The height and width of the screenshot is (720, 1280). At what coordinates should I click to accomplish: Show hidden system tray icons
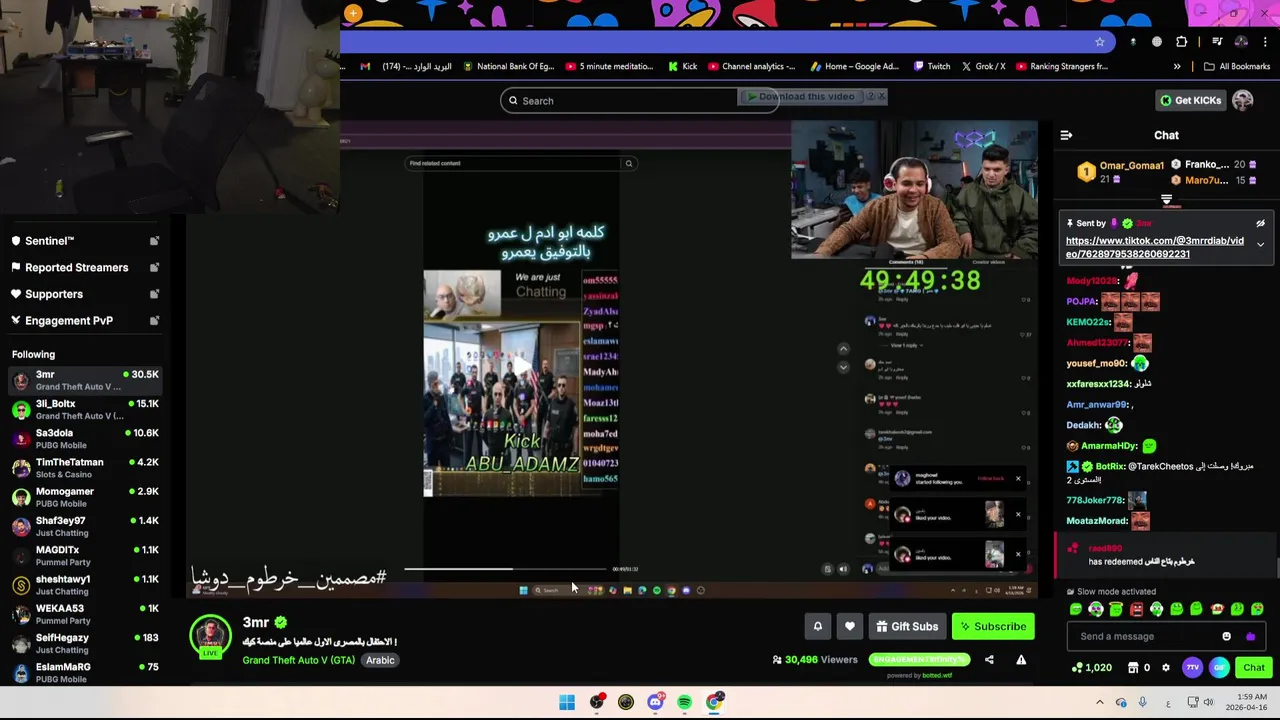(1099, 702)
